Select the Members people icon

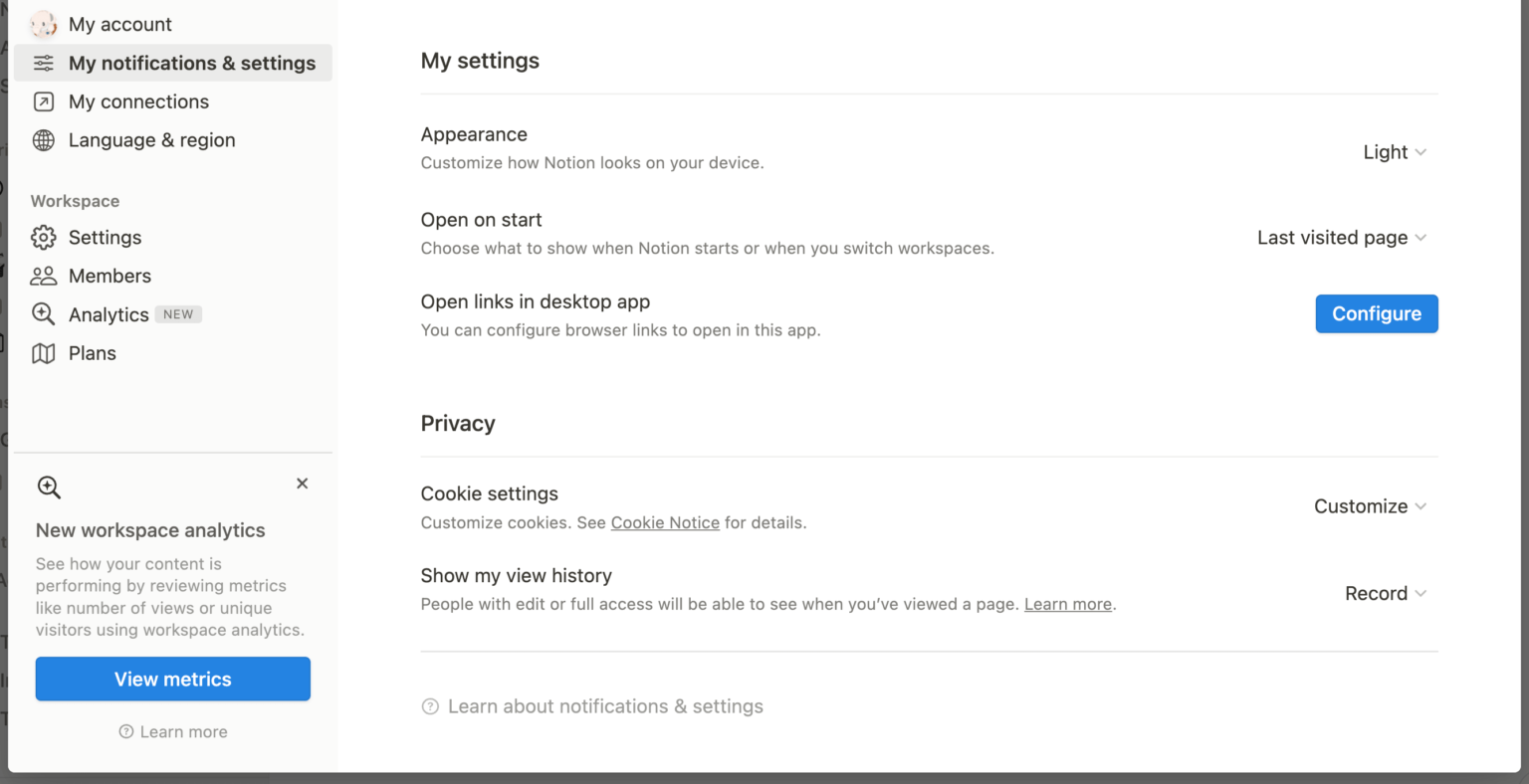click(43, 276)
